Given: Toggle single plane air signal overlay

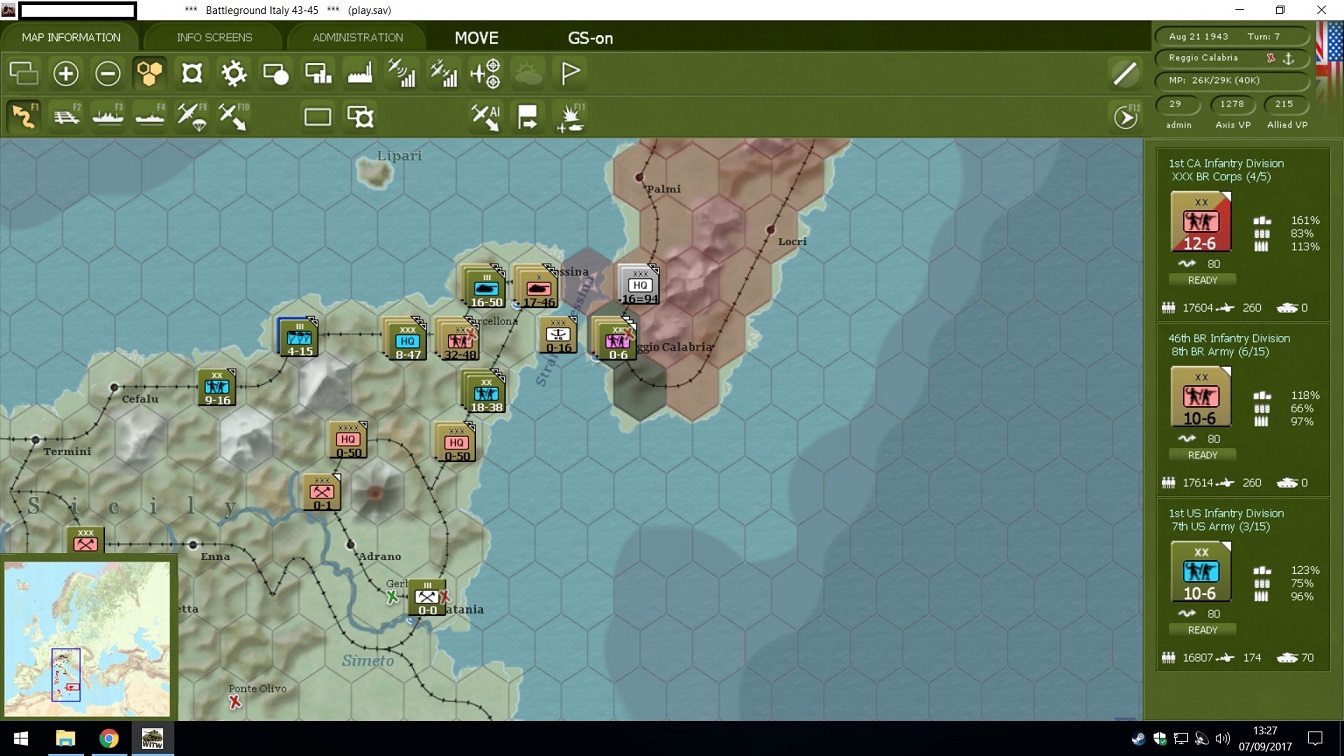Looking at the screenshot, I should tap(402, 73).
